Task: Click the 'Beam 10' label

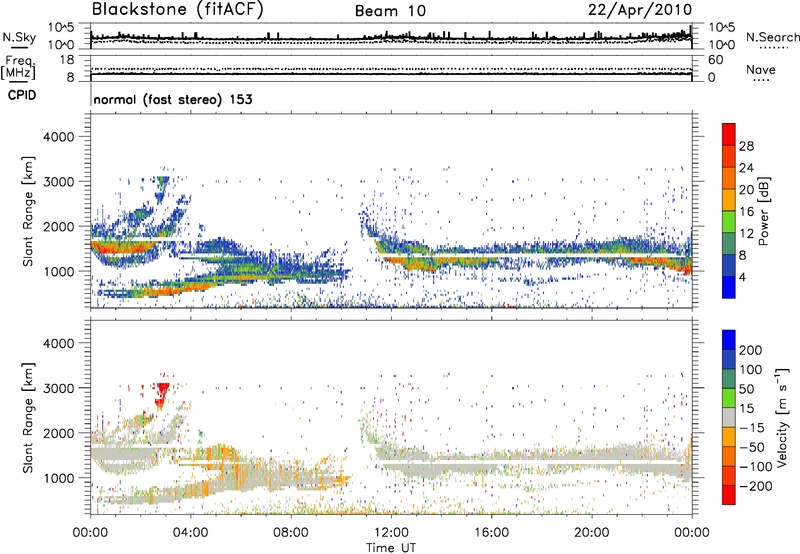Action: point(390,11)
